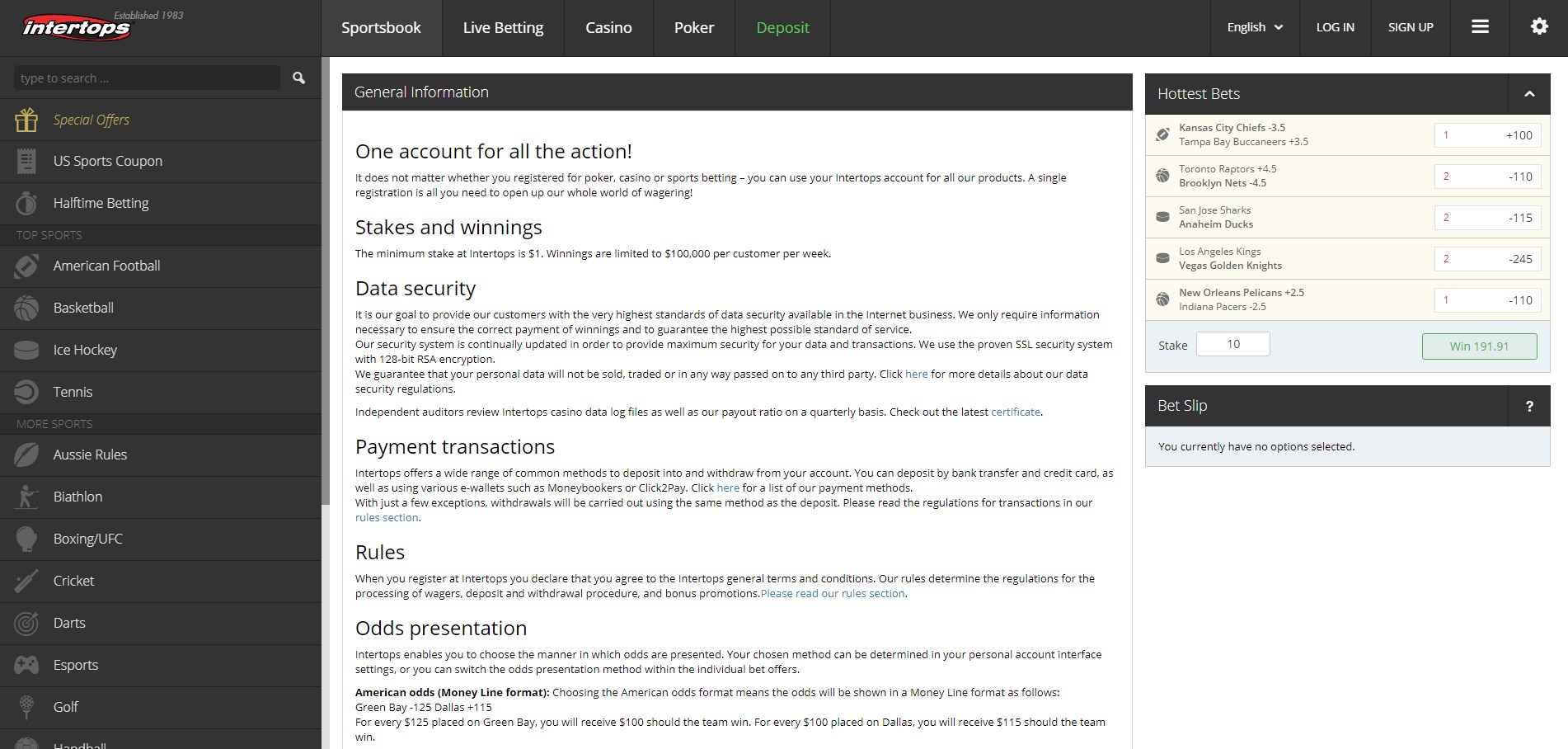Viewport: 1568px width, 749px height.
Task: Open the hamburger menu icon
Action: [x=1480, y=26]
